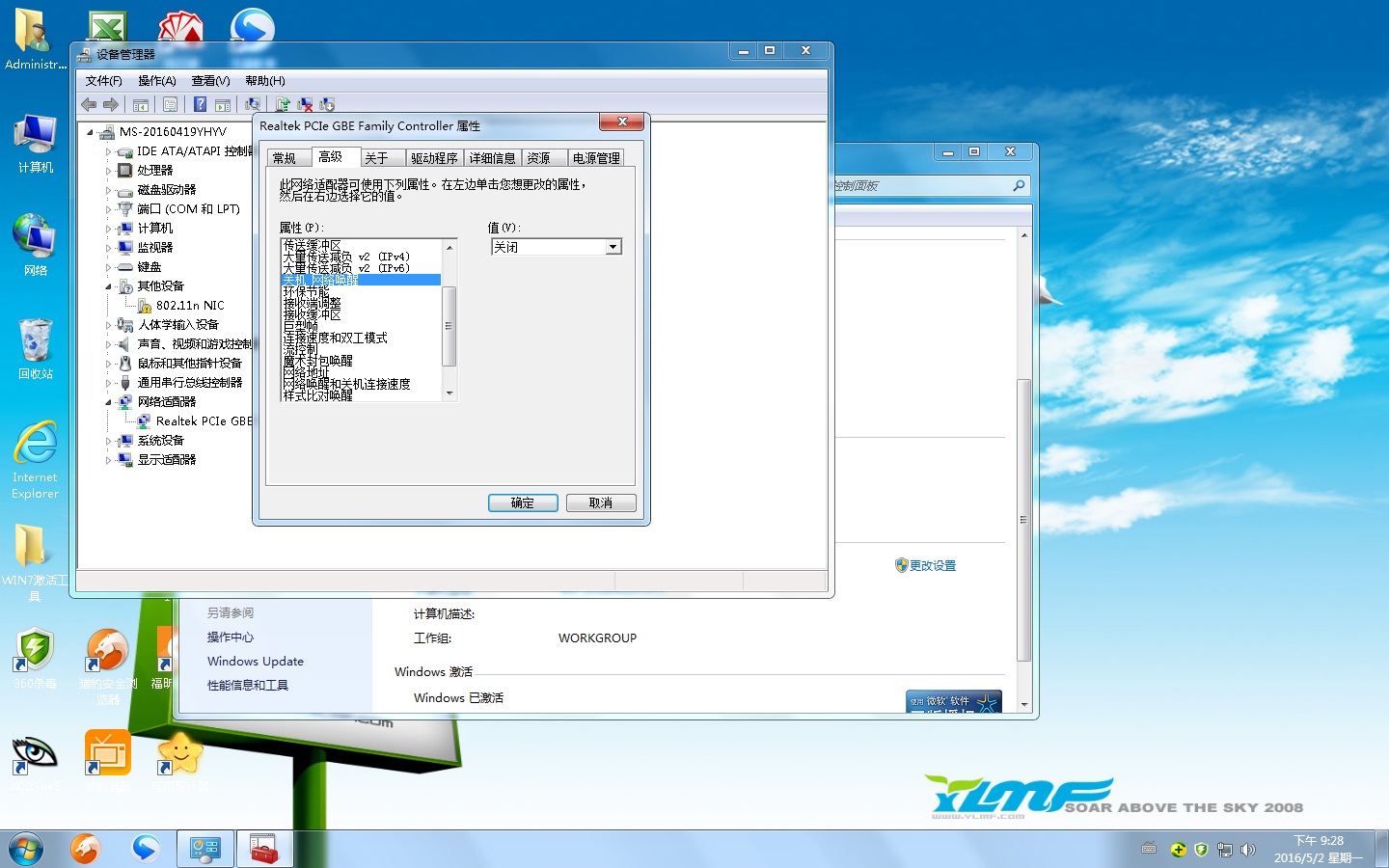
Task: Click the uninstall device icon with red X
Action: tap(305, 104)
